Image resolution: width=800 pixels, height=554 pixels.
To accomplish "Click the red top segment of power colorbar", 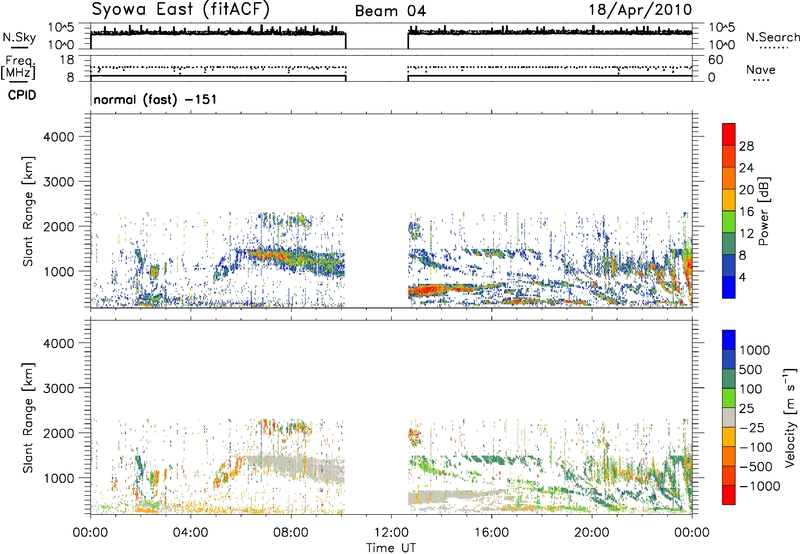I will click(x=729, y=134).
